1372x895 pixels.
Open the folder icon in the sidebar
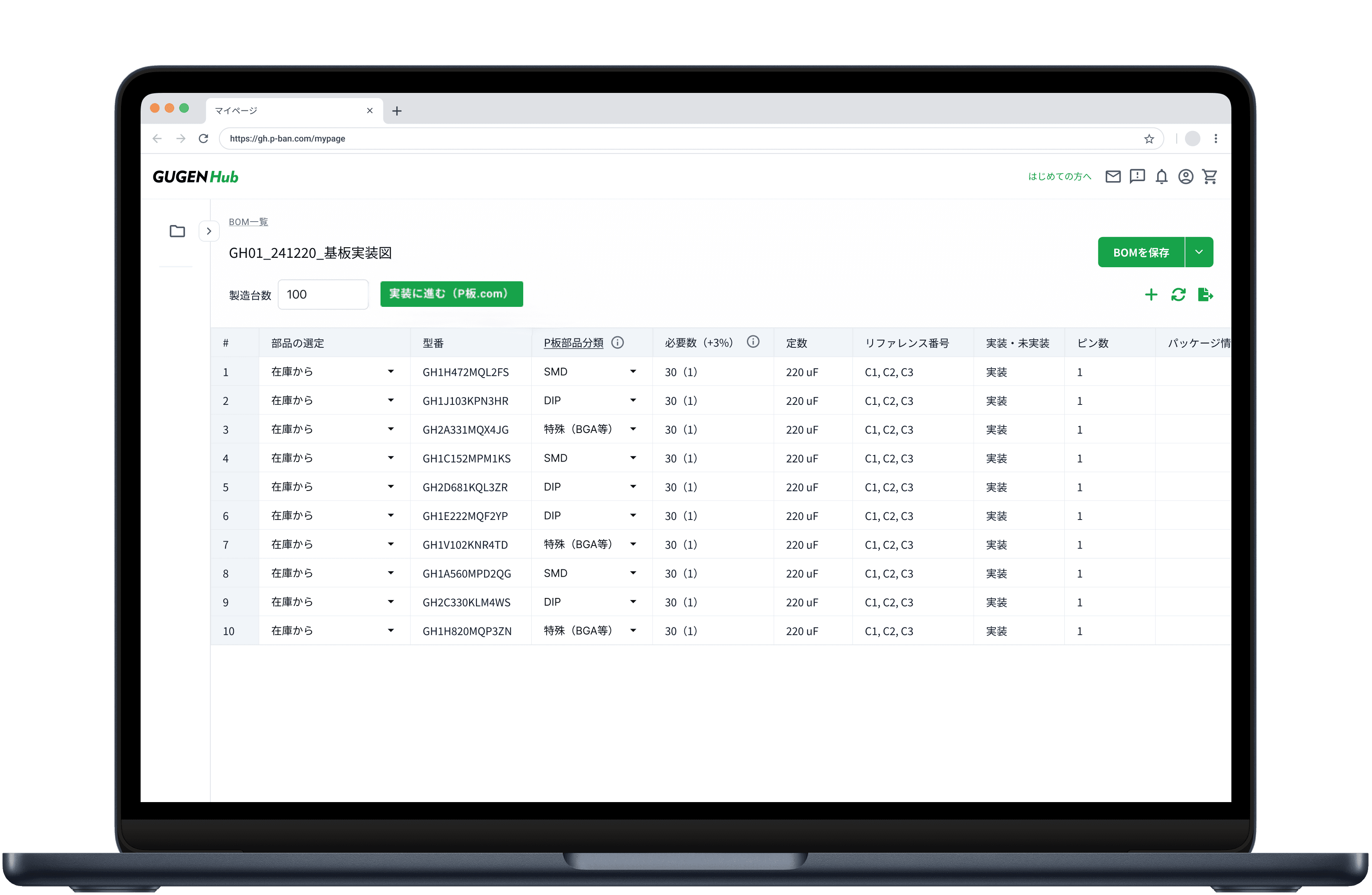[x=177, y=231]
